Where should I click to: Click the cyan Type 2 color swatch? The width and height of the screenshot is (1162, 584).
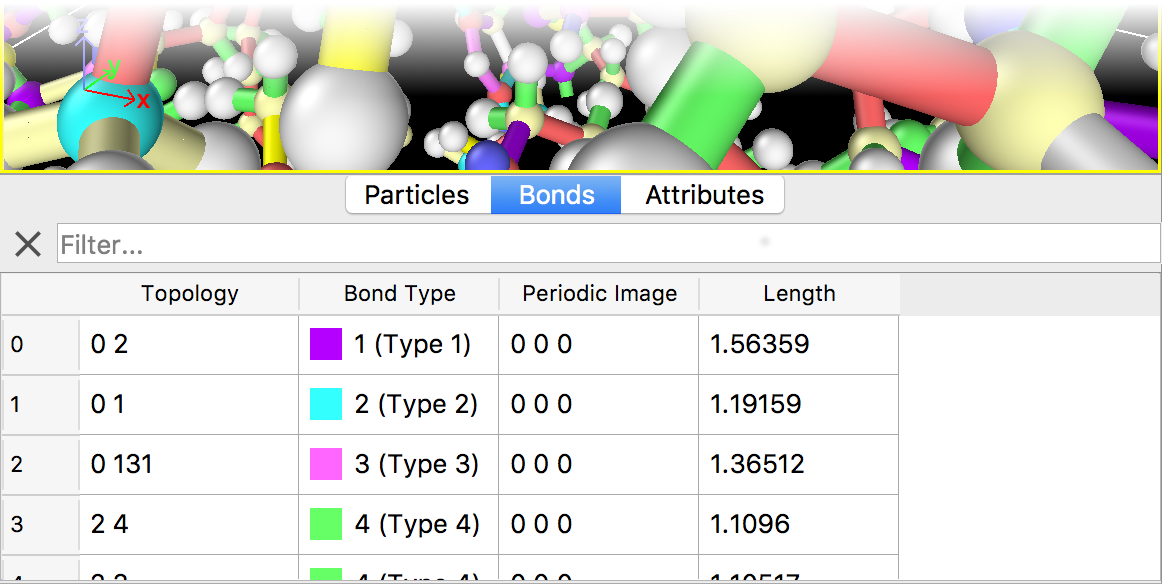click(326, 405)
